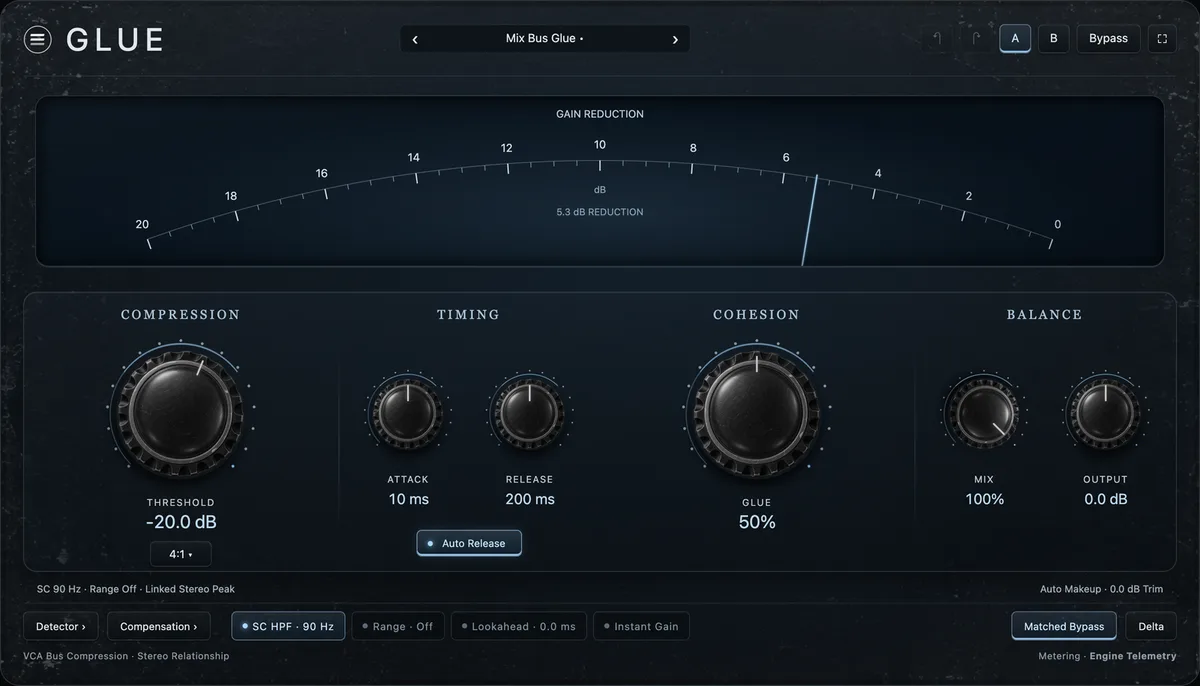
Task: Click the 0.0 dB output value
Action: [x=1106, y=499]
